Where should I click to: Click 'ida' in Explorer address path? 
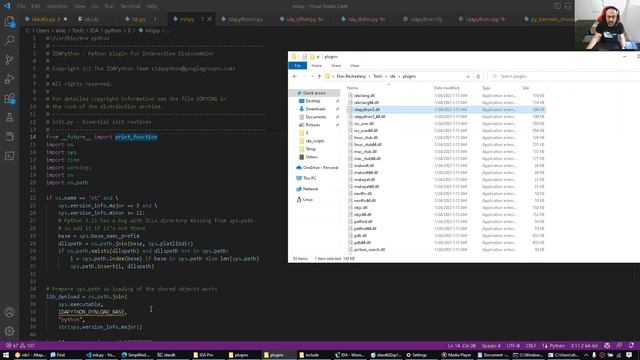(x=392, y=76)
